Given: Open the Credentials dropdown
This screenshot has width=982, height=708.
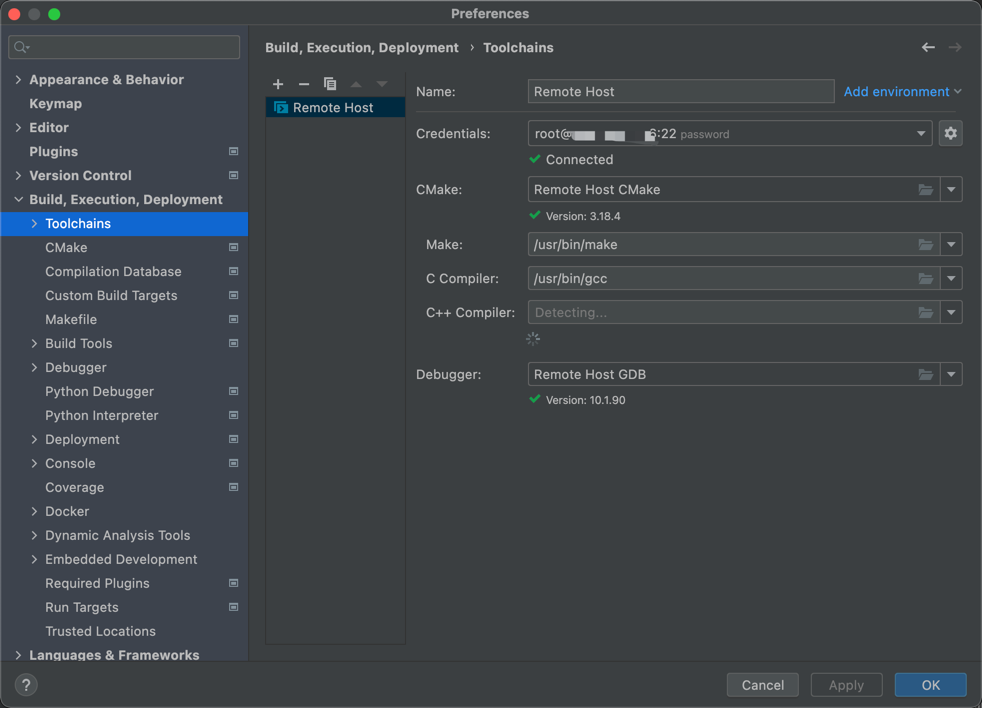Looking at the screenshot, I should [x=921, y=134].
